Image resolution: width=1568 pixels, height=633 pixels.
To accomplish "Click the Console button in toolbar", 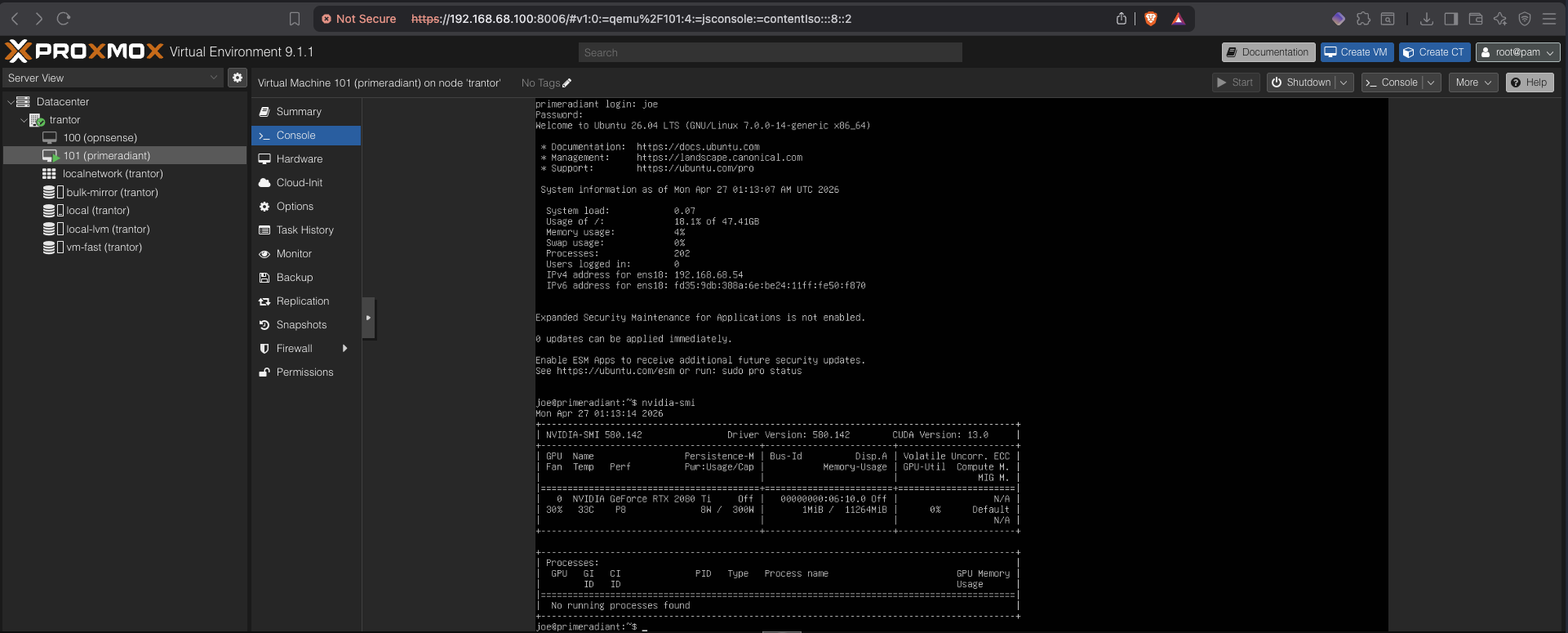I will pos(1392,82).
